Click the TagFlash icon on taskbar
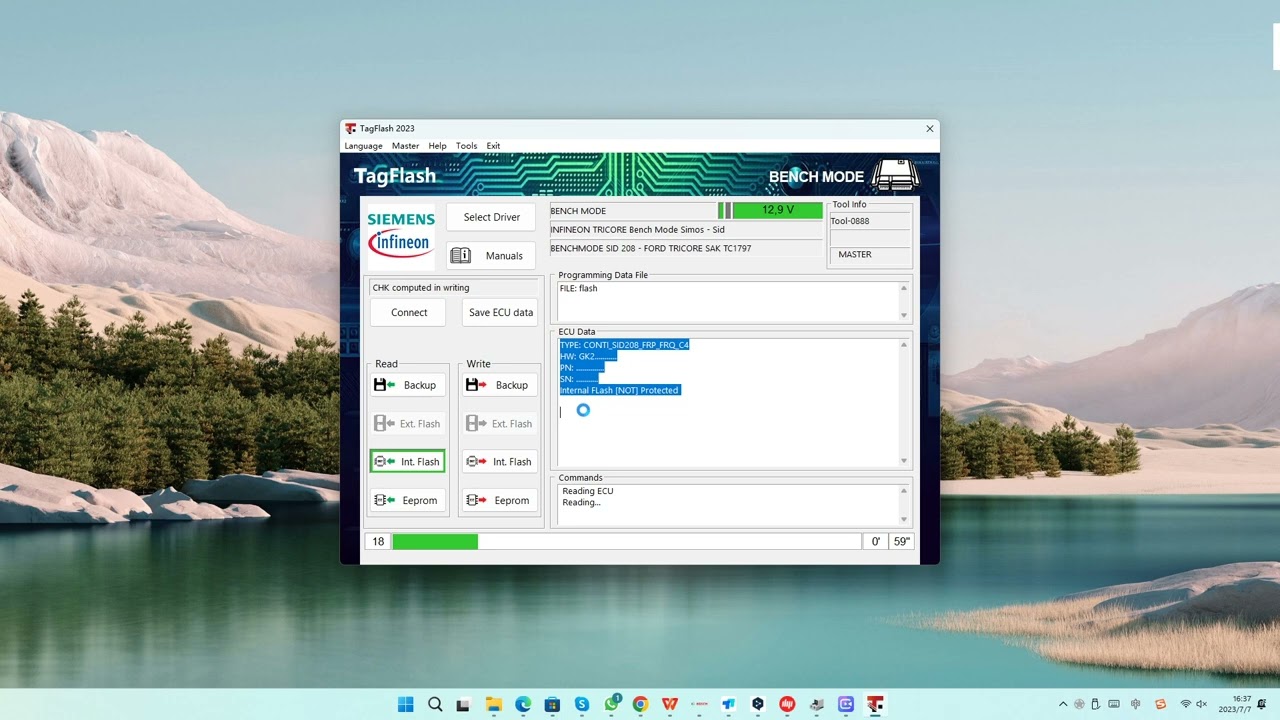Viewport: 1280px width, 720px height. (x=875, y=704)
